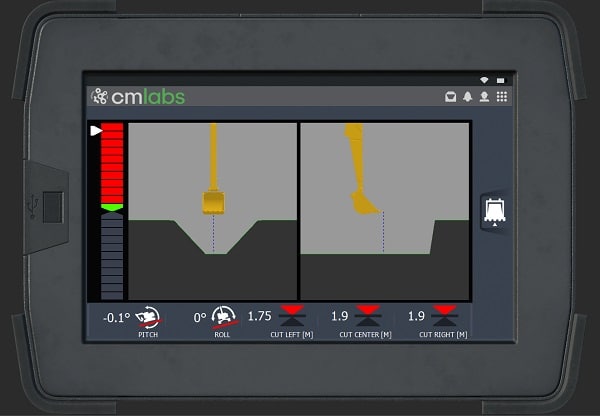This screenshot has width=600, height=416.
Task: Click the red section of the depth bar
Action: 112,163
